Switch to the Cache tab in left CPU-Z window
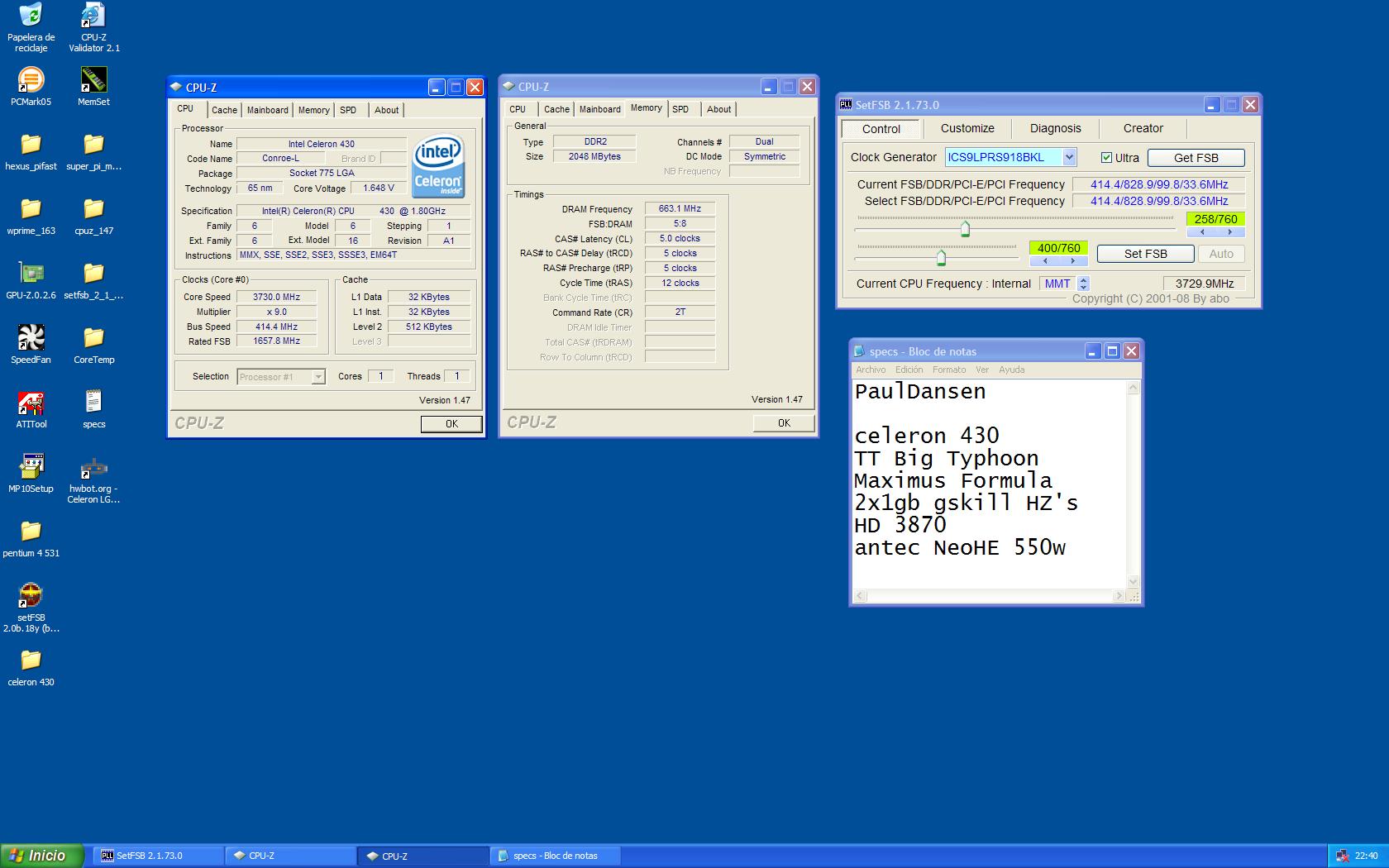 coord(224,110)
